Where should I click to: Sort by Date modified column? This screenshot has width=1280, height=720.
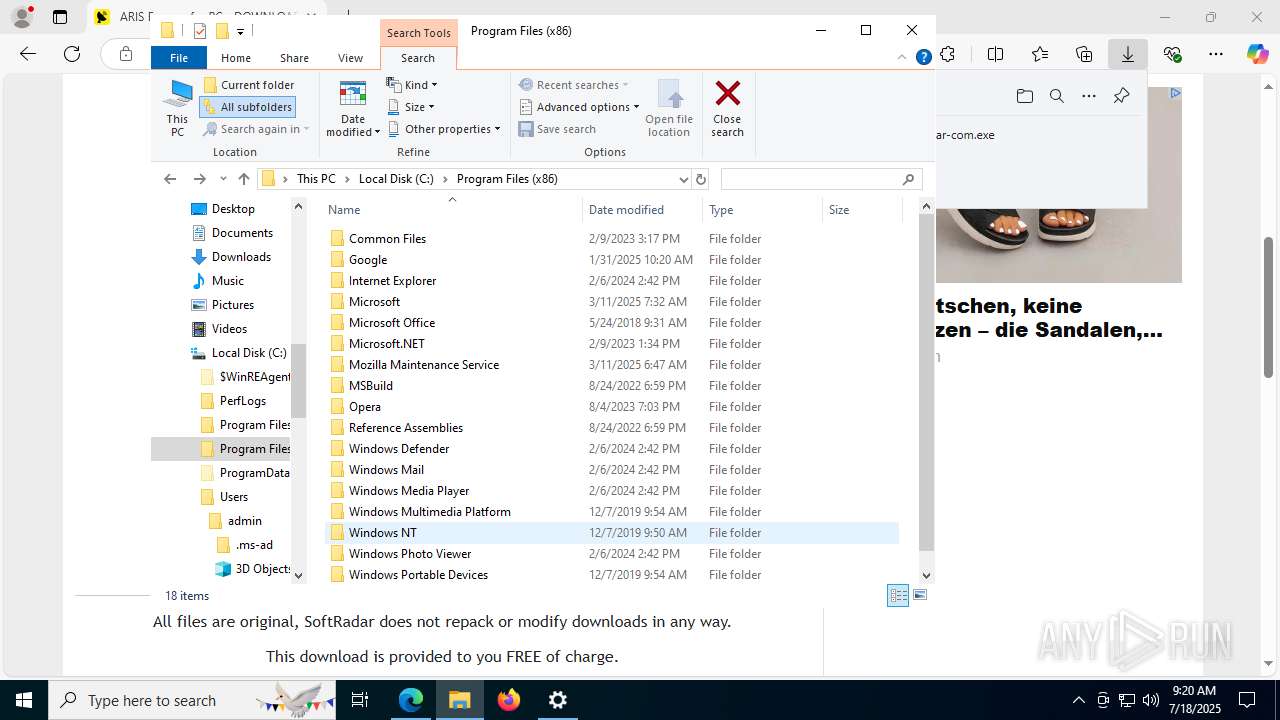point(642,210)
